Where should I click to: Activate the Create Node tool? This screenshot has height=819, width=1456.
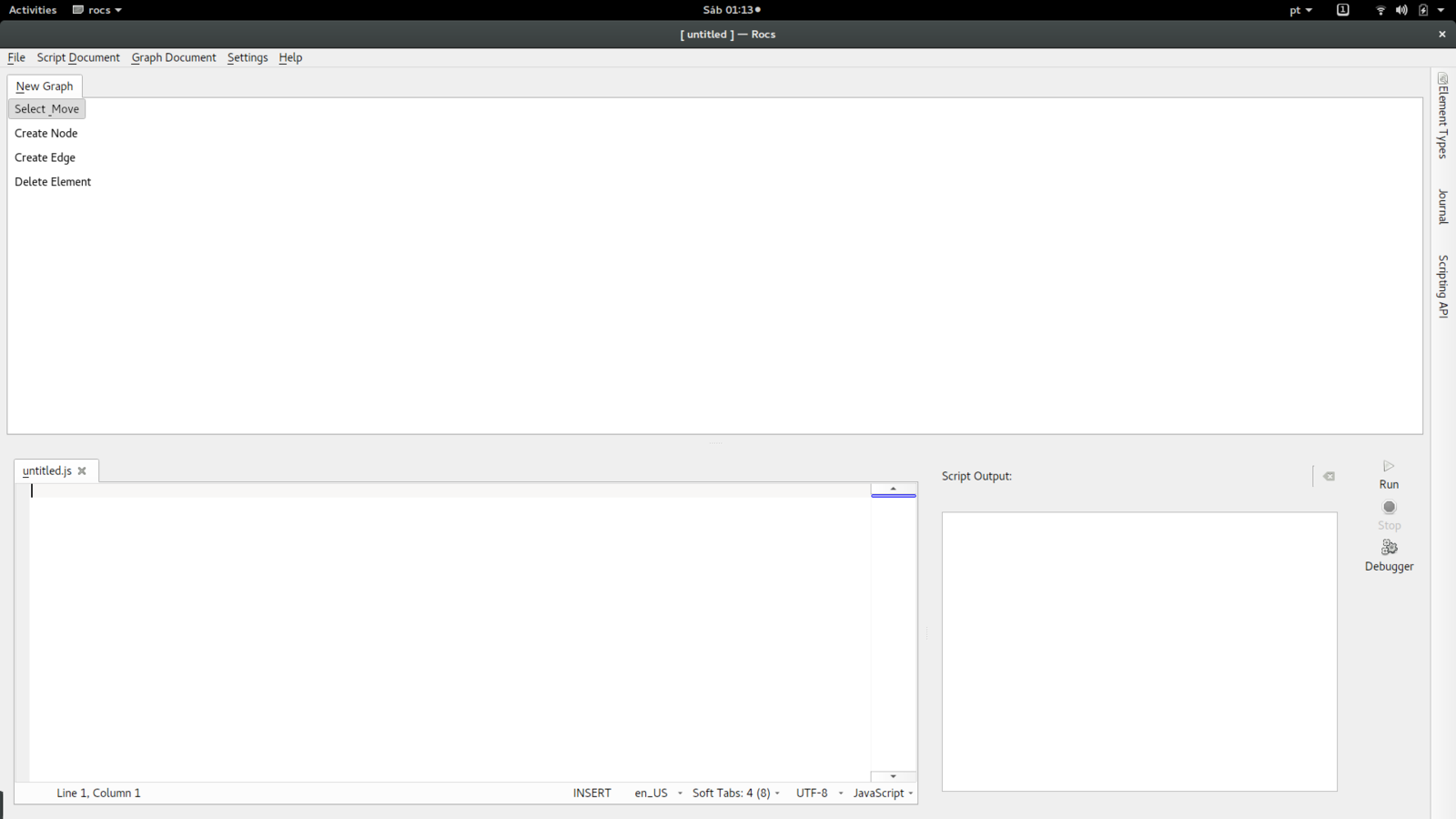tap(46, 134)
